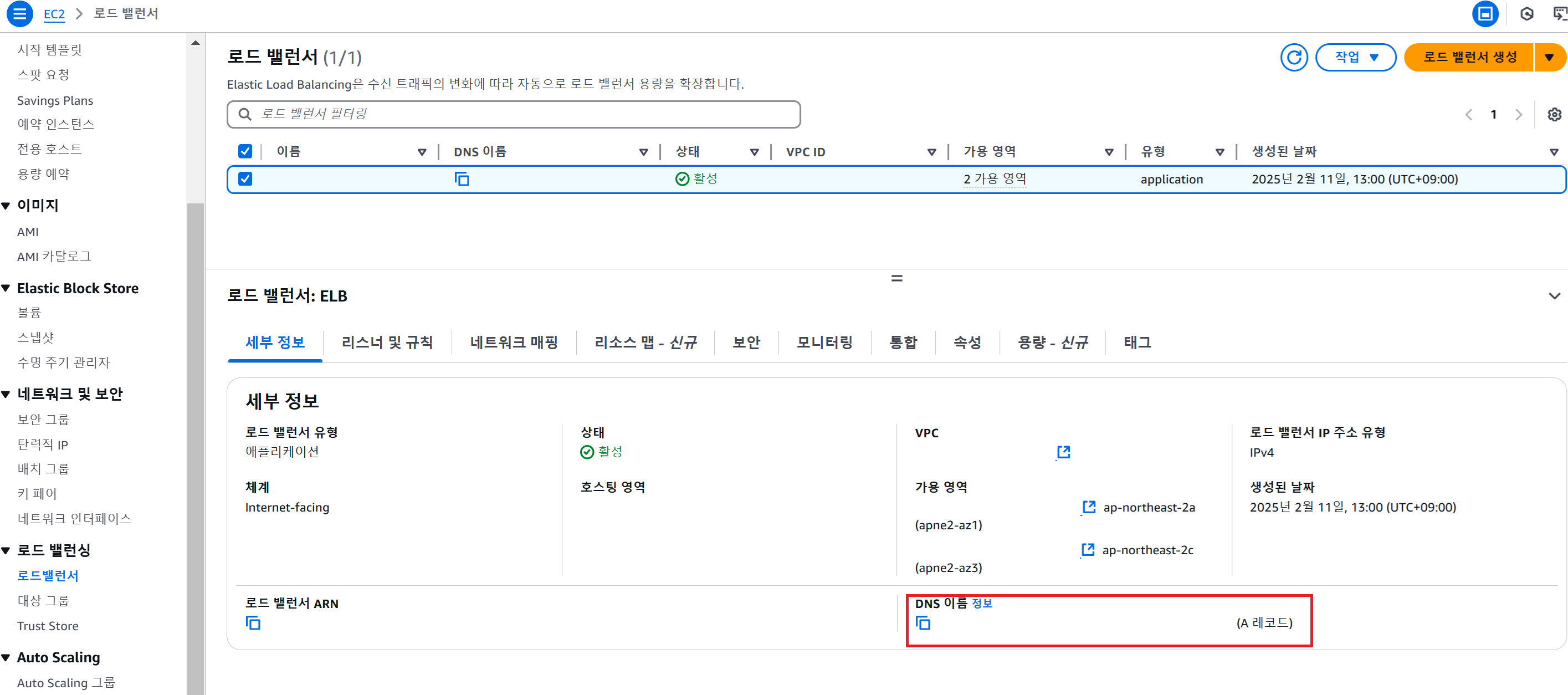This screenshot has width=1568, height=695.
Task: Open ap-northeast-2a subnet external link
Action: 1089,507
